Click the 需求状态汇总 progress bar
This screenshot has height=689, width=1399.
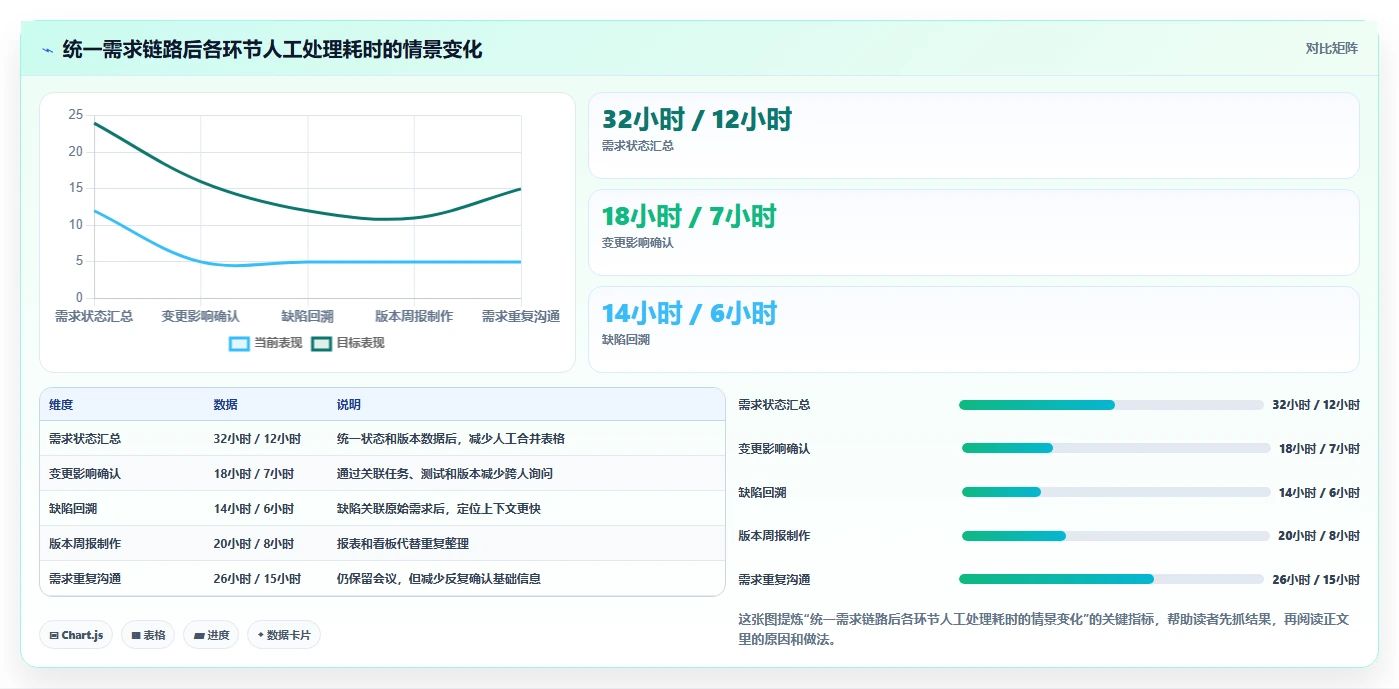(x=1111, y=405)
